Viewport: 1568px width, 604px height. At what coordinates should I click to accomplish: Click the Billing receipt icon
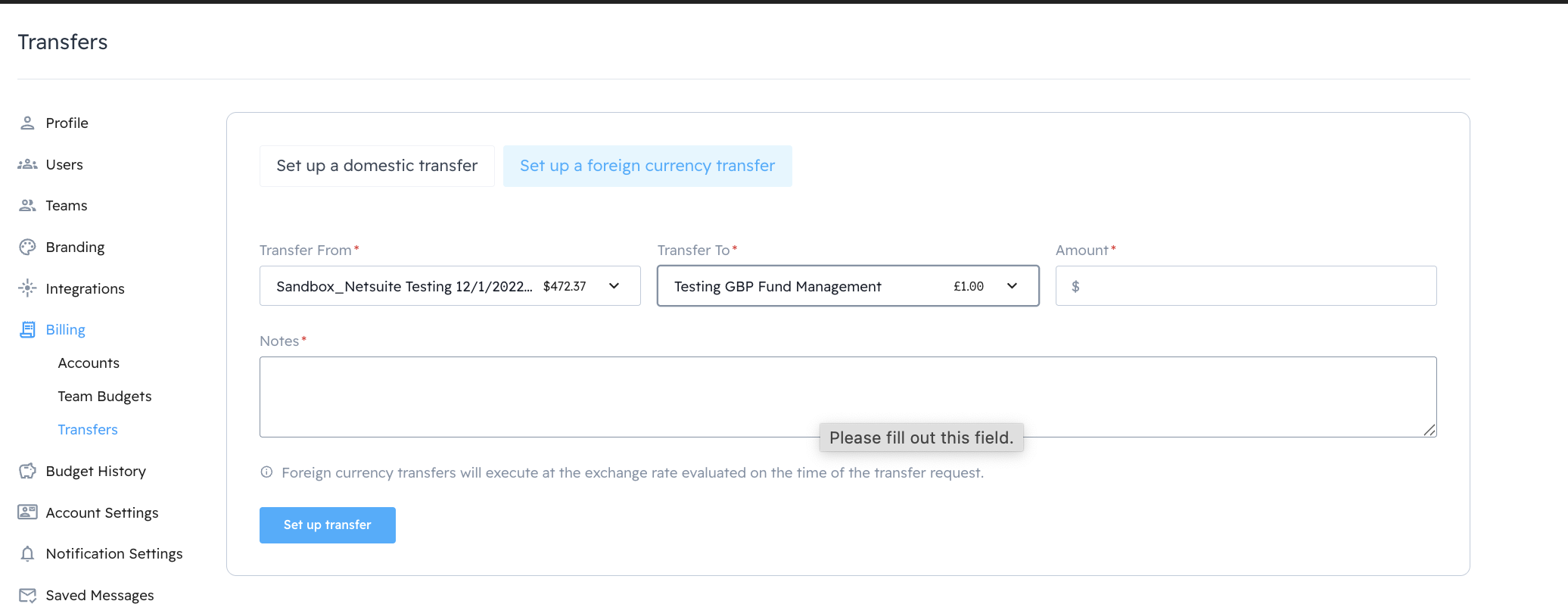click(x=27, y=329)
